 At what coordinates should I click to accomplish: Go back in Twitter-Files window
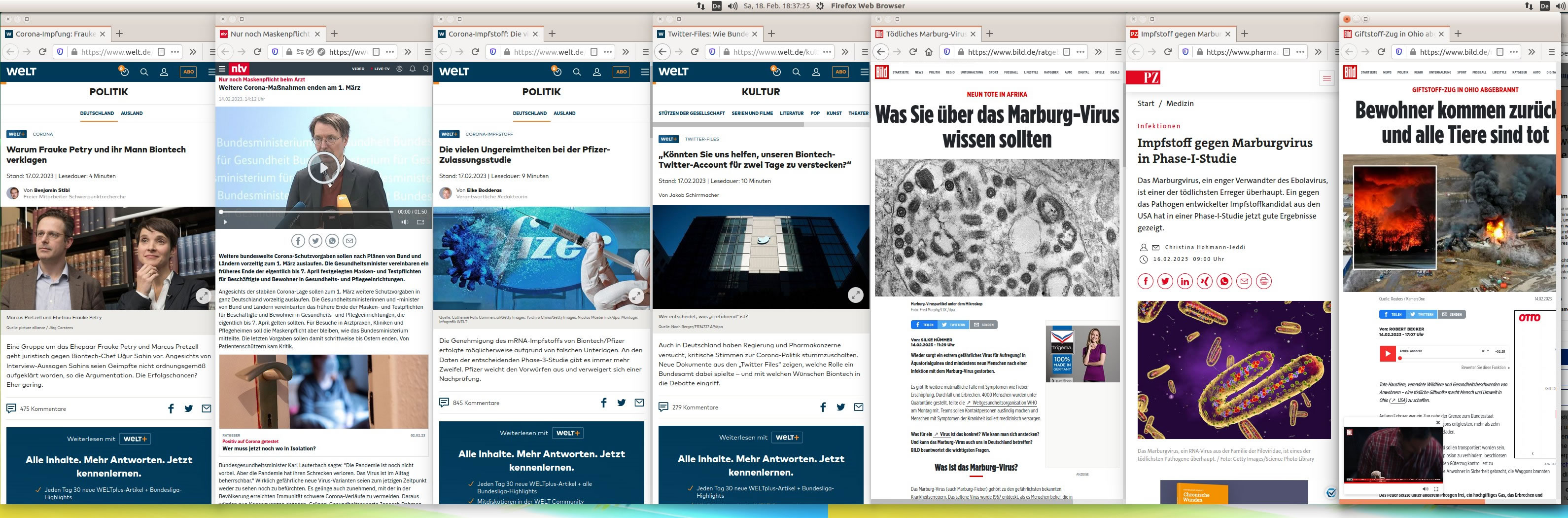click(x=662, y=52)
